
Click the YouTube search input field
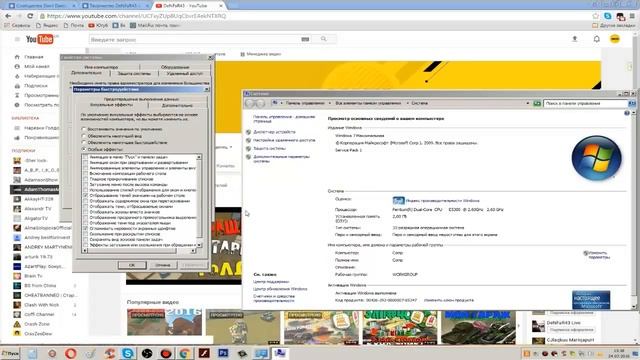[x=195, y=39]
